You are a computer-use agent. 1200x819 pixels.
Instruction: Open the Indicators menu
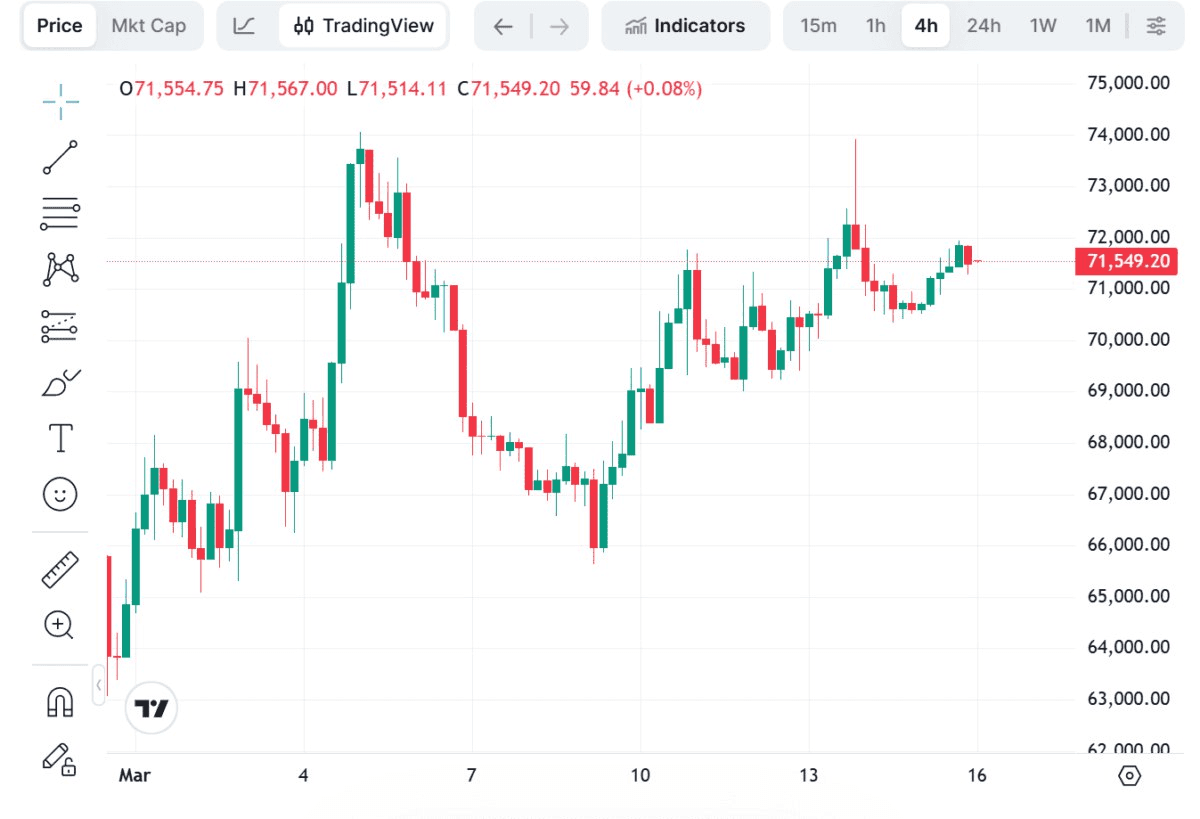685,26
